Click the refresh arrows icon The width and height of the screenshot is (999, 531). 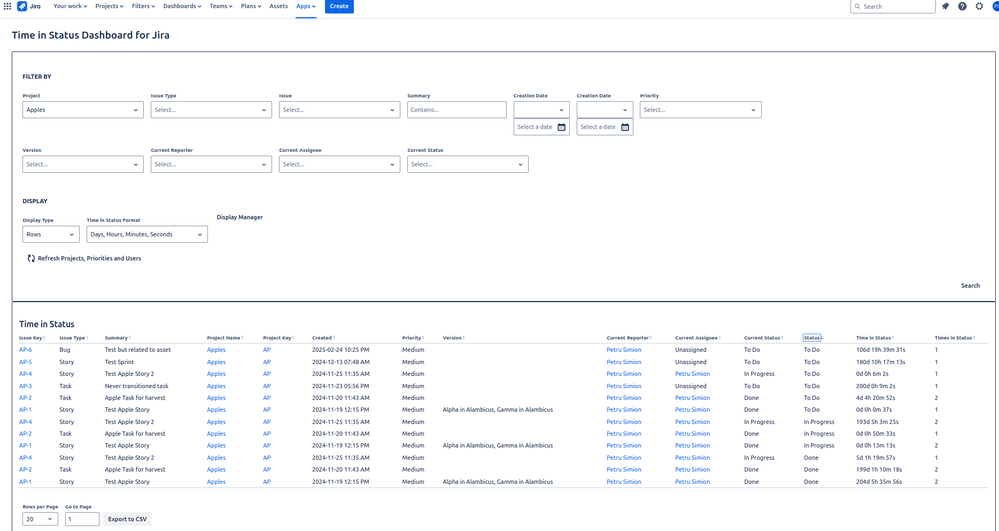coord(31,258)
